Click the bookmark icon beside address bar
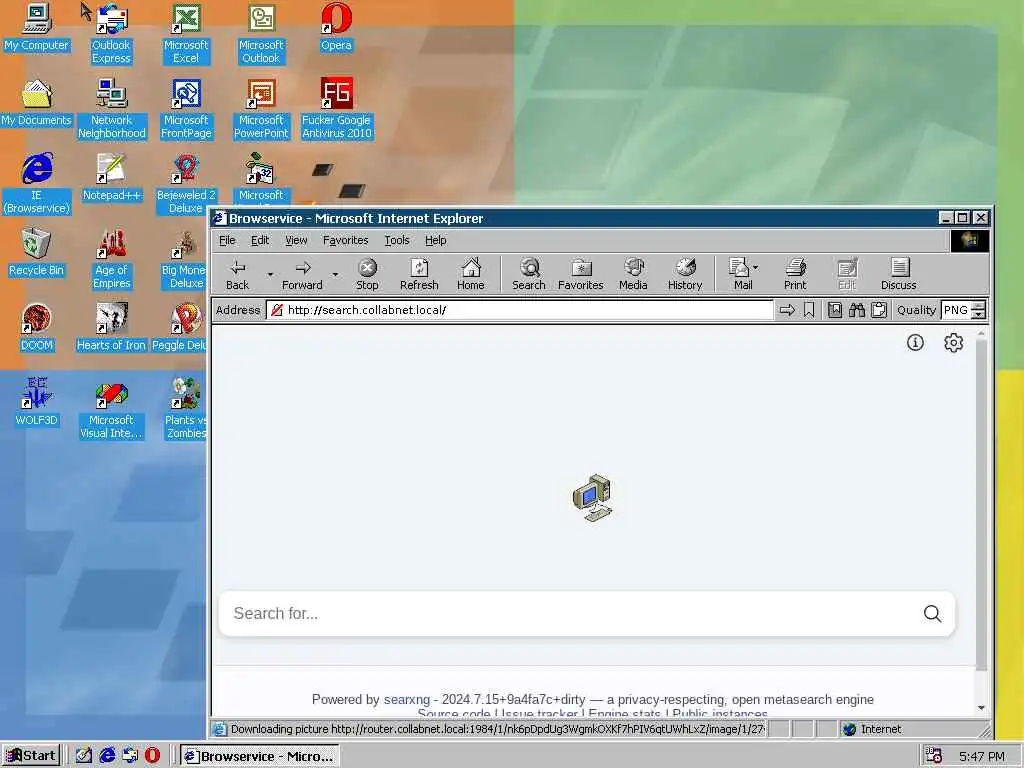Image resolution: width=1024 pixels, height=768 pixels. 809,310
